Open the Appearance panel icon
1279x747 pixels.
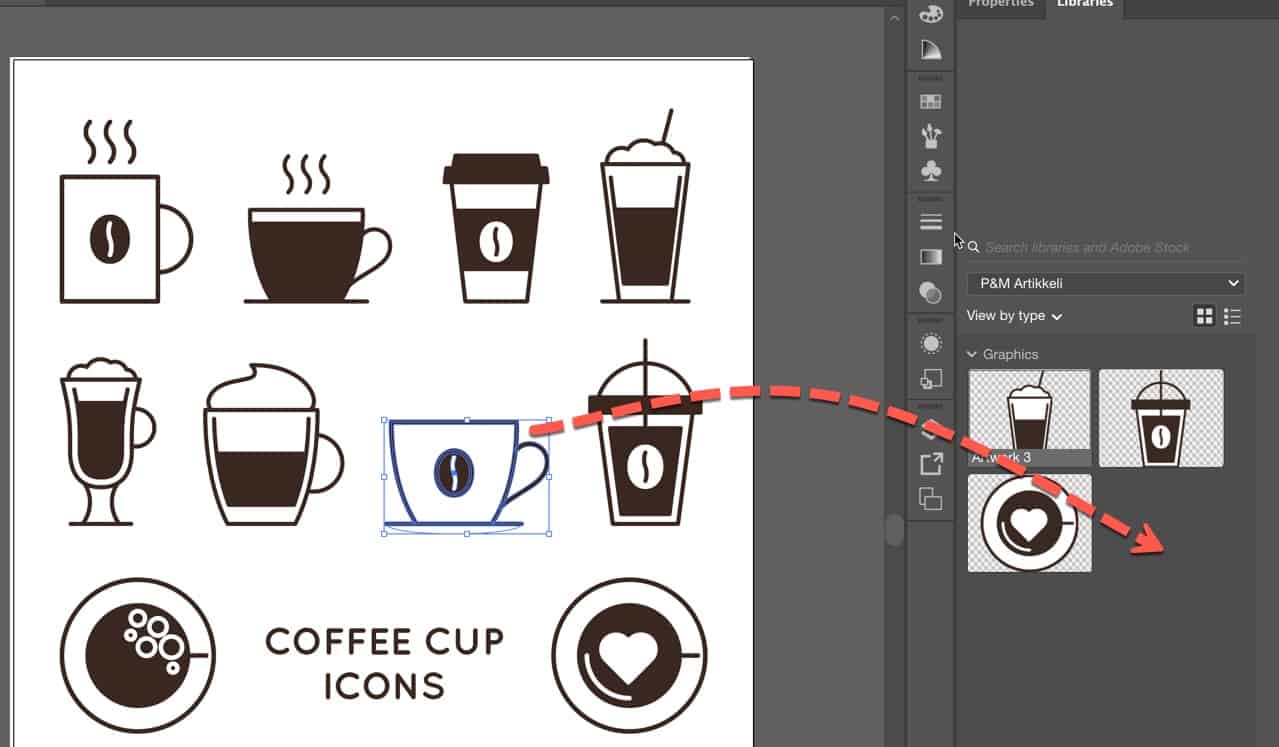click(930, 344)
